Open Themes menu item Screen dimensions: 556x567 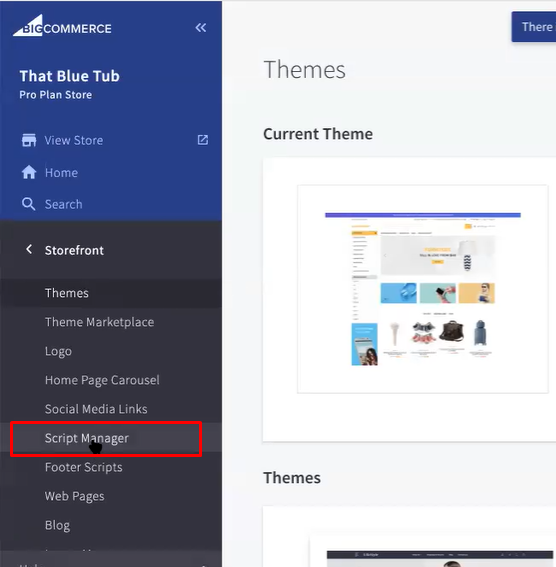pyautogui.click(x=67, y=293)
